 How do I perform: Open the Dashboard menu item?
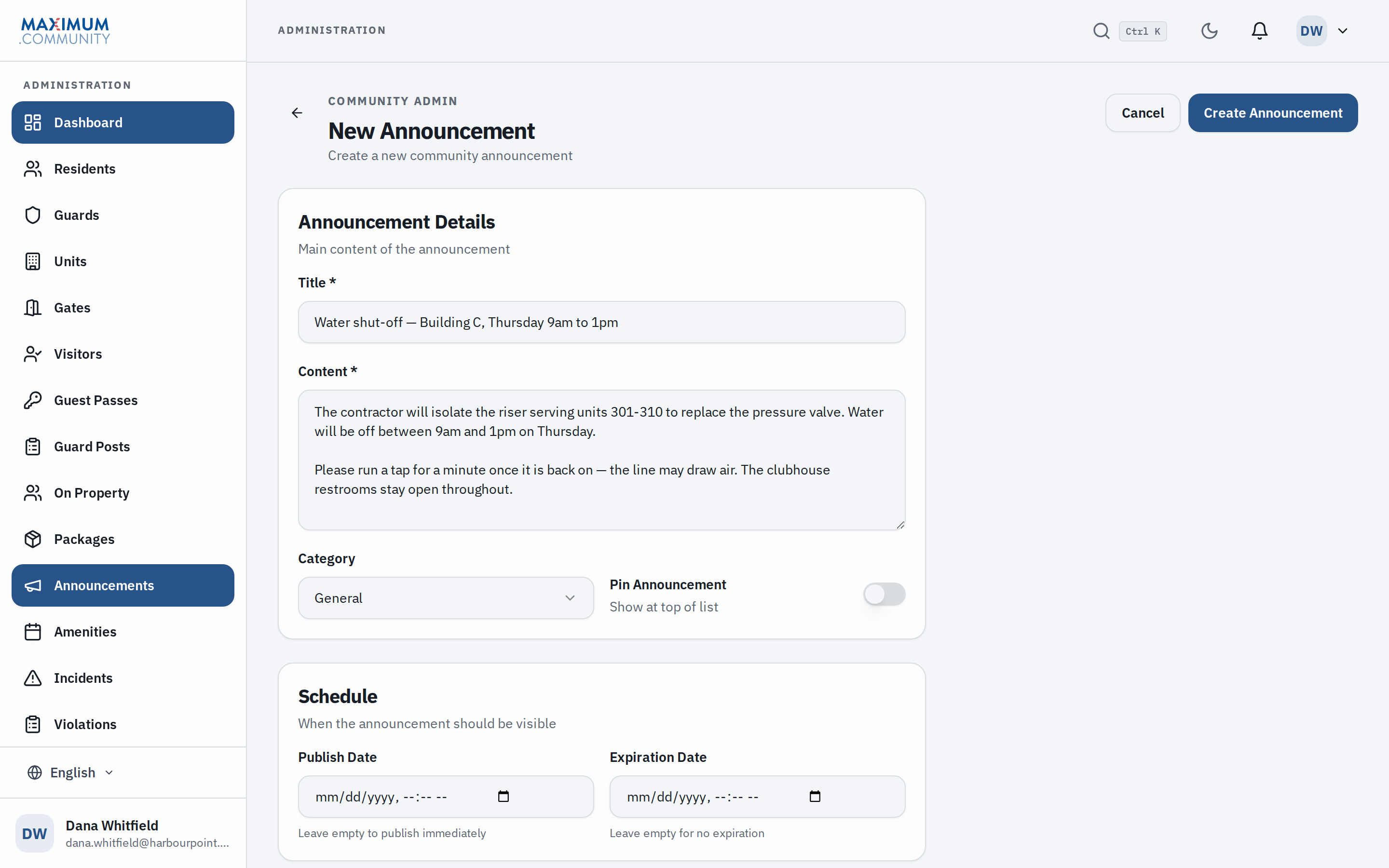123,122
